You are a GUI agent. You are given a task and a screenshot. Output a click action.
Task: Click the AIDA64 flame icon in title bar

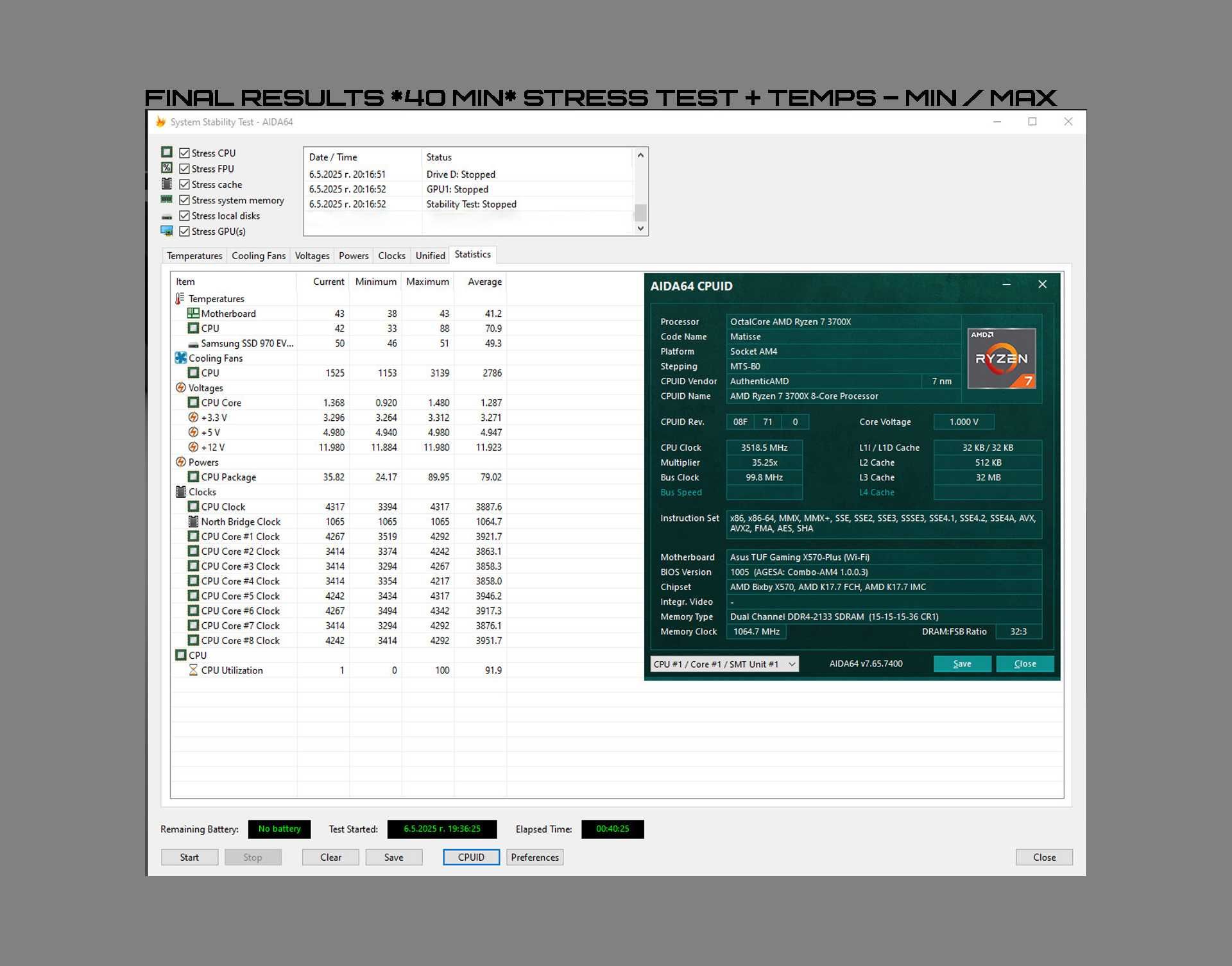(161, 122)
